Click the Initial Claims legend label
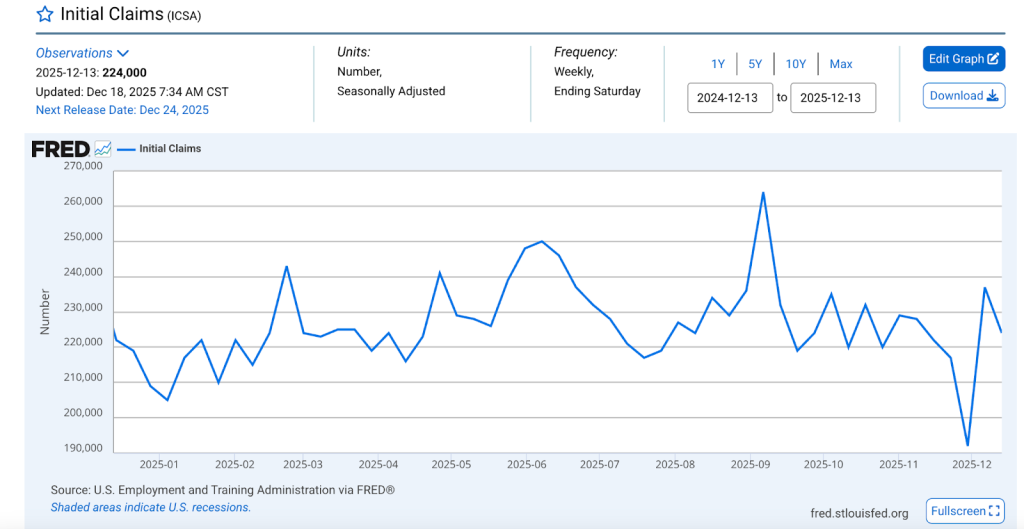 click(x=170, y=149)
